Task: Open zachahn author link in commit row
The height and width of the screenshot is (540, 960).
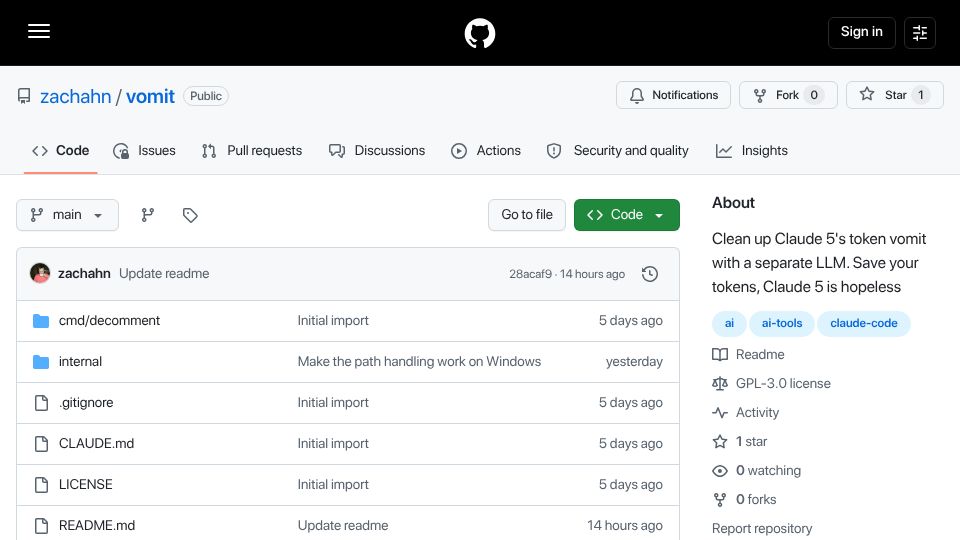Action: [84, 274]
